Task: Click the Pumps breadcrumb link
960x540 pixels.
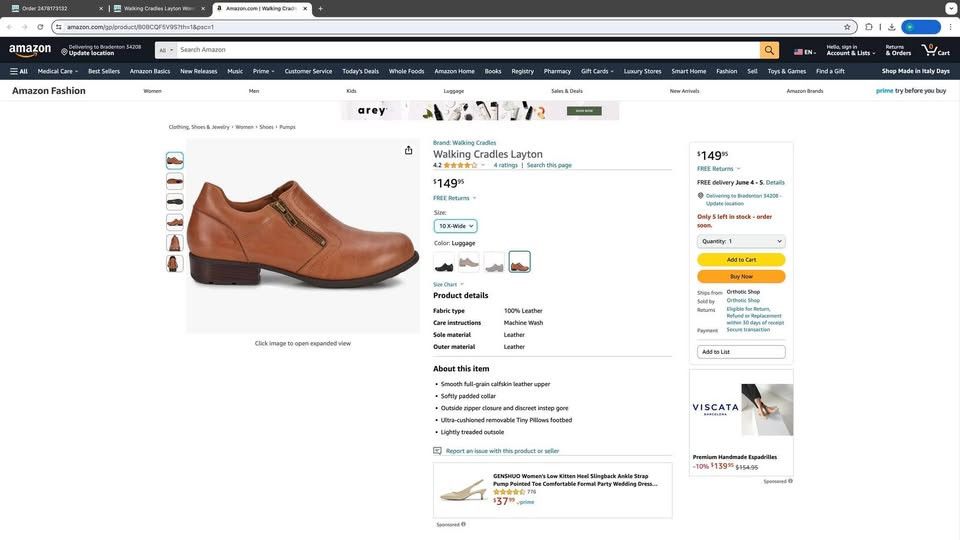Action: 287,127
